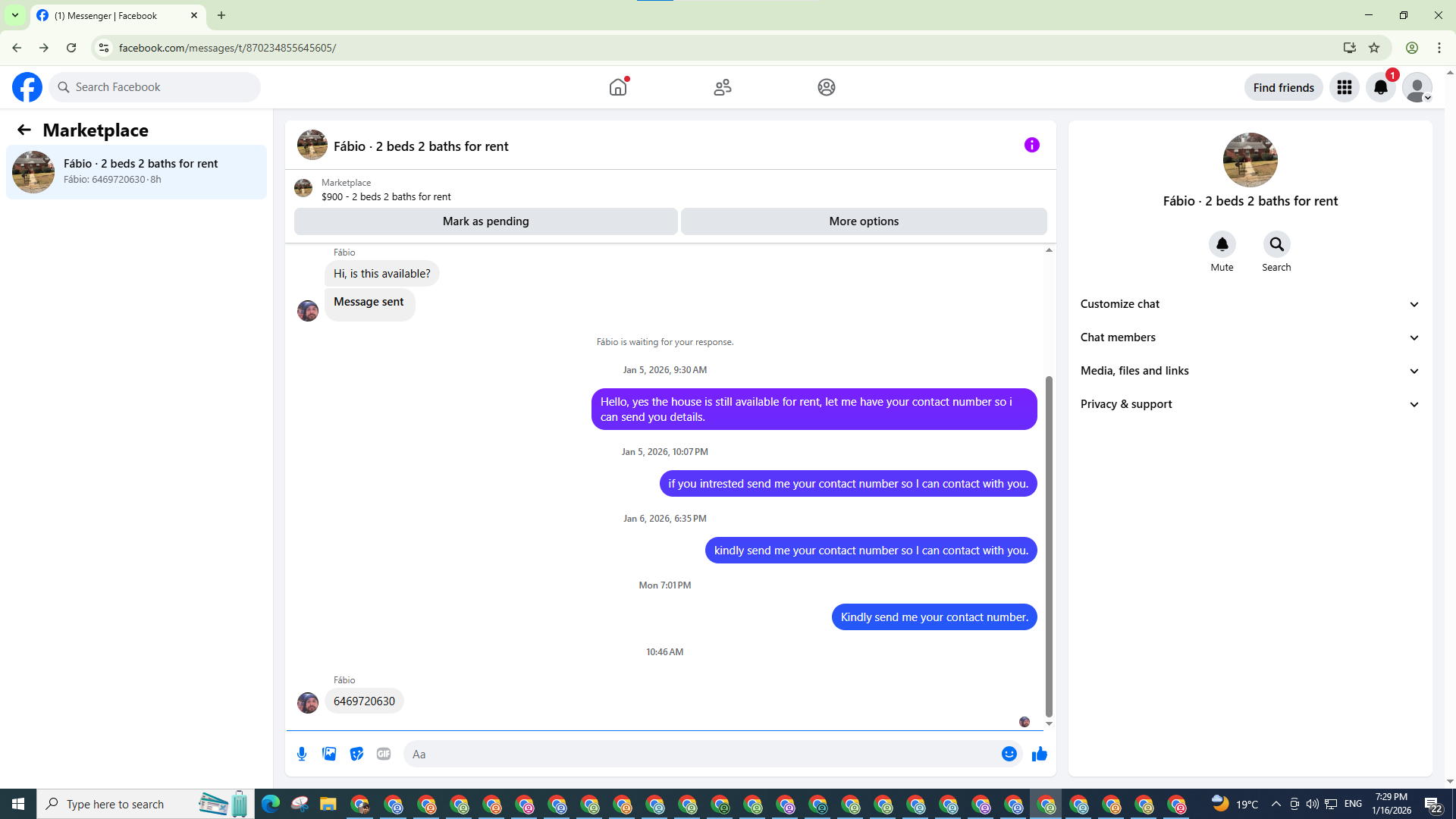The height and width of the screenshot is (819, 1456).
Task: Mute this conversation's notifications
Action: coord(1222,244)
